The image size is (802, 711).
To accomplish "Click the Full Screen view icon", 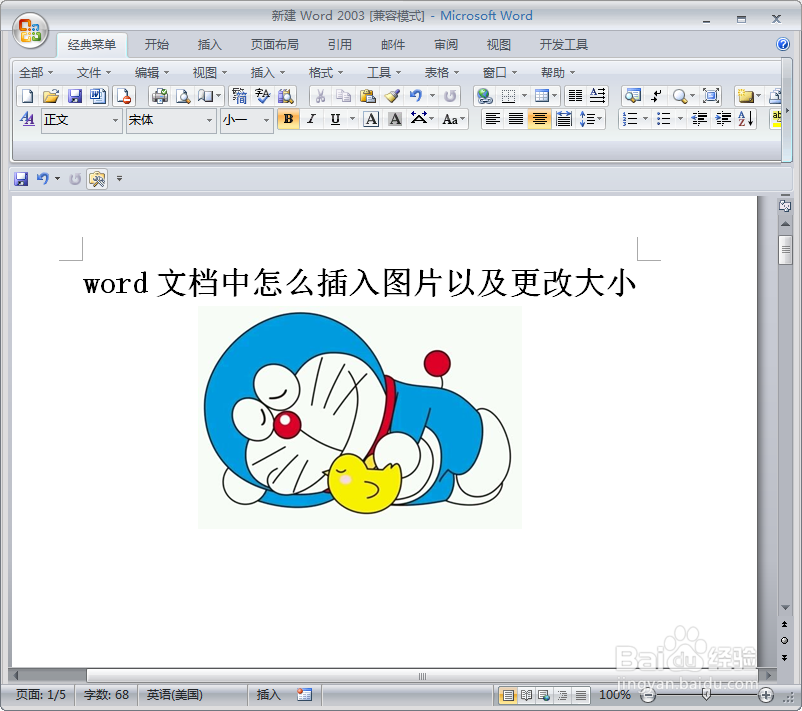I will tap(711, 96).
